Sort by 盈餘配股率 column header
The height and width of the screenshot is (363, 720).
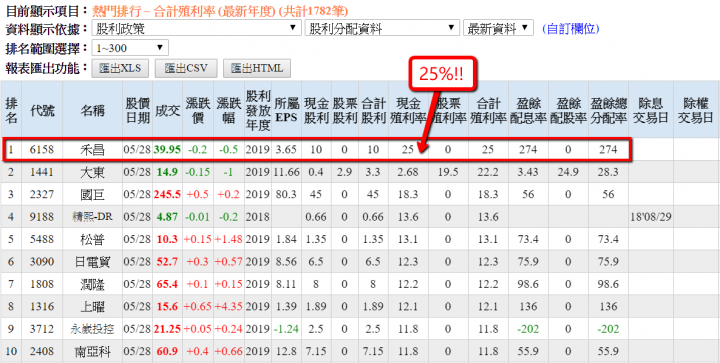click(568, 110)
